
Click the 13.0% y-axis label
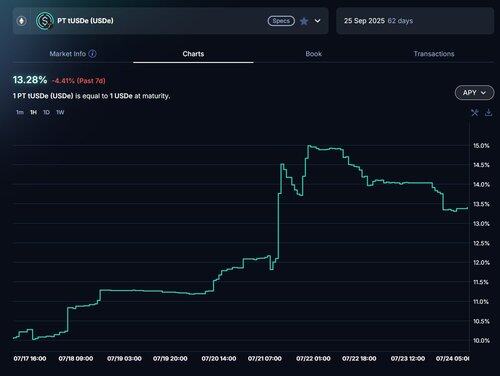481,224
